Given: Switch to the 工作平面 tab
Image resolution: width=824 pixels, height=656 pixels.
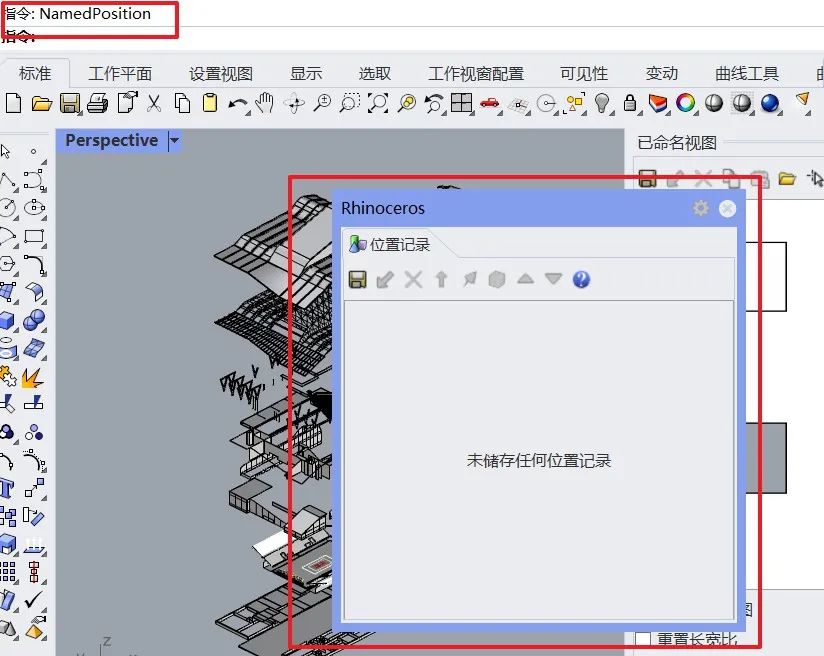Looking at the screenshot, I should [x=120, y=74].
